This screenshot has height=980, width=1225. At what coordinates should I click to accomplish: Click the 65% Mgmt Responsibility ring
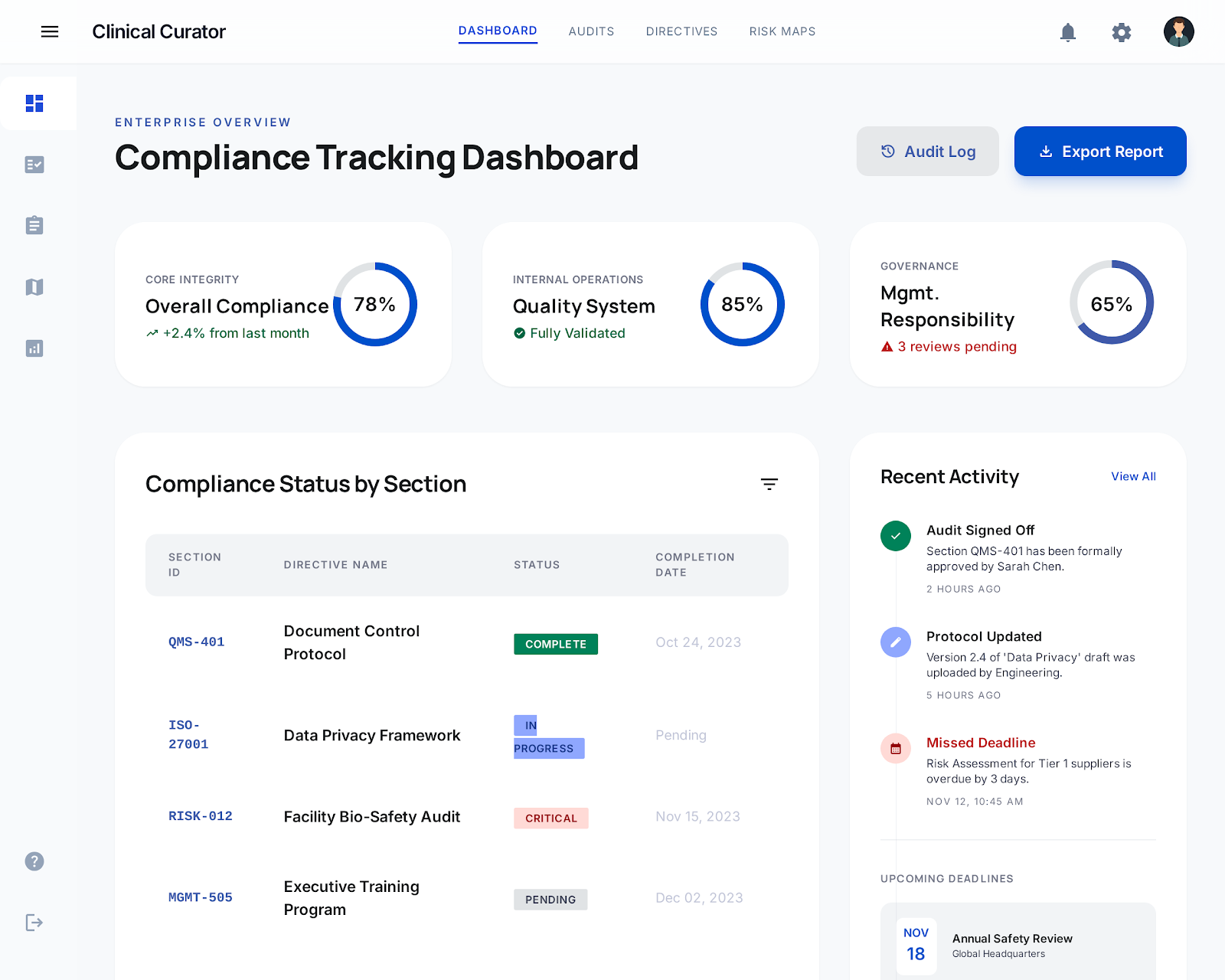(x=1112, y=302)
